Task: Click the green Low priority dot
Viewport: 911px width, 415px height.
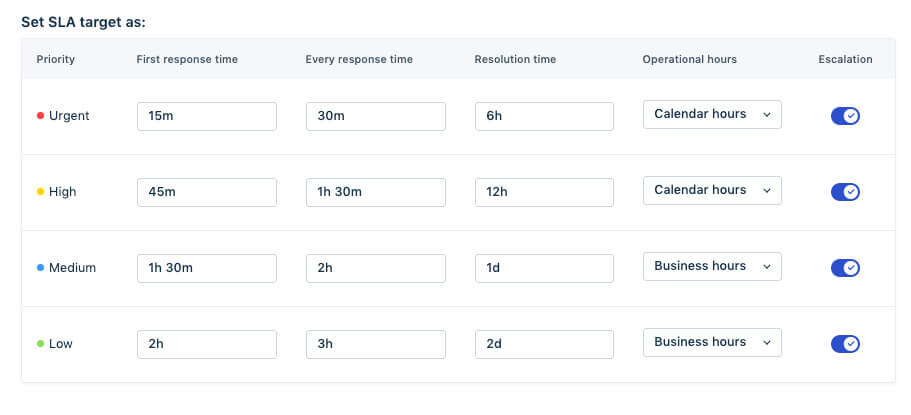Action: 41,344
